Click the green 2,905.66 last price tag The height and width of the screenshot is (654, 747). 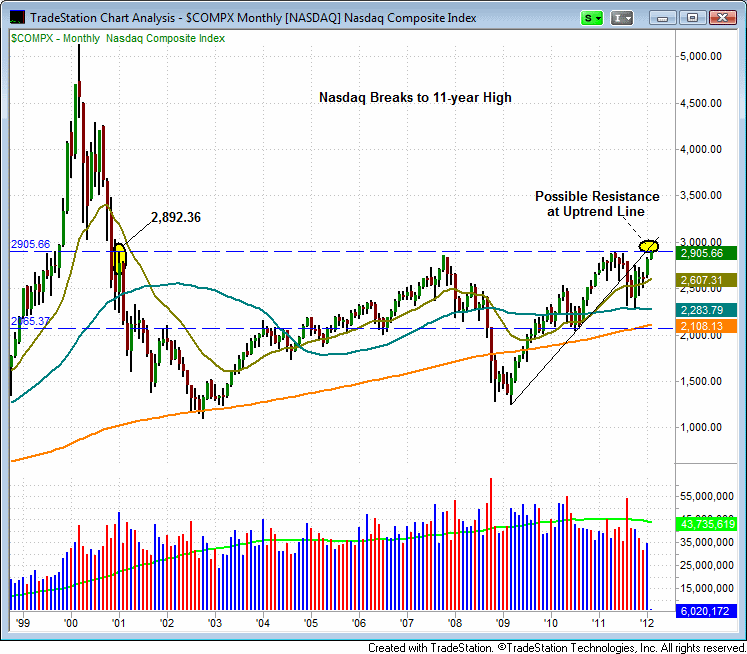click(x=707, y=254)
